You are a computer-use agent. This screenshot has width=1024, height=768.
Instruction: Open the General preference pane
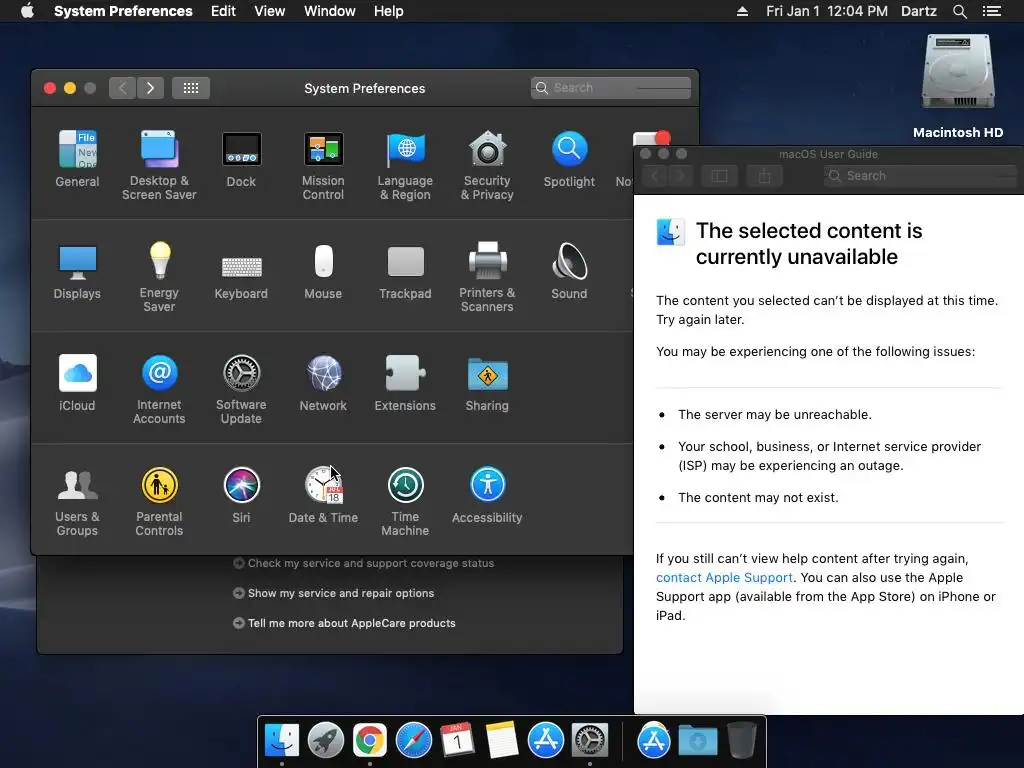pyautogui.click(x=77, y=159)
